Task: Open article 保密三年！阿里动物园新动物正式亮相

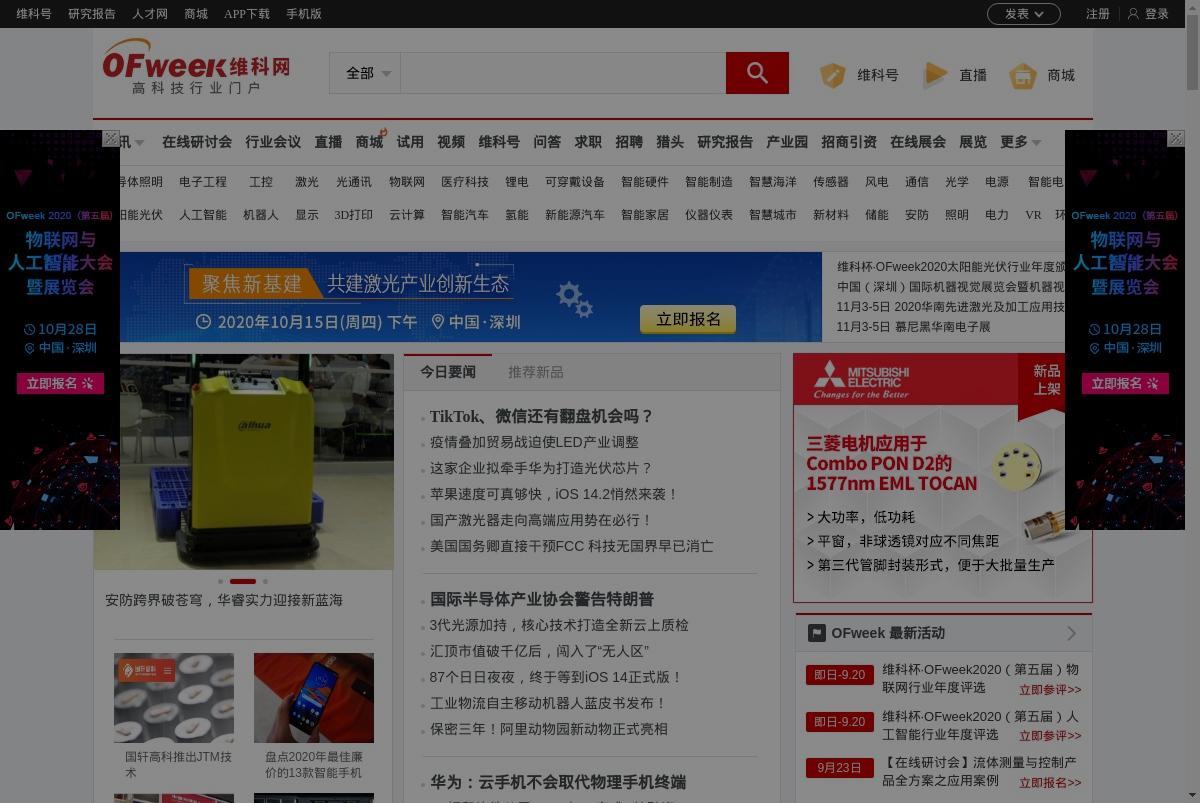Action: click(x=549, y=729)
